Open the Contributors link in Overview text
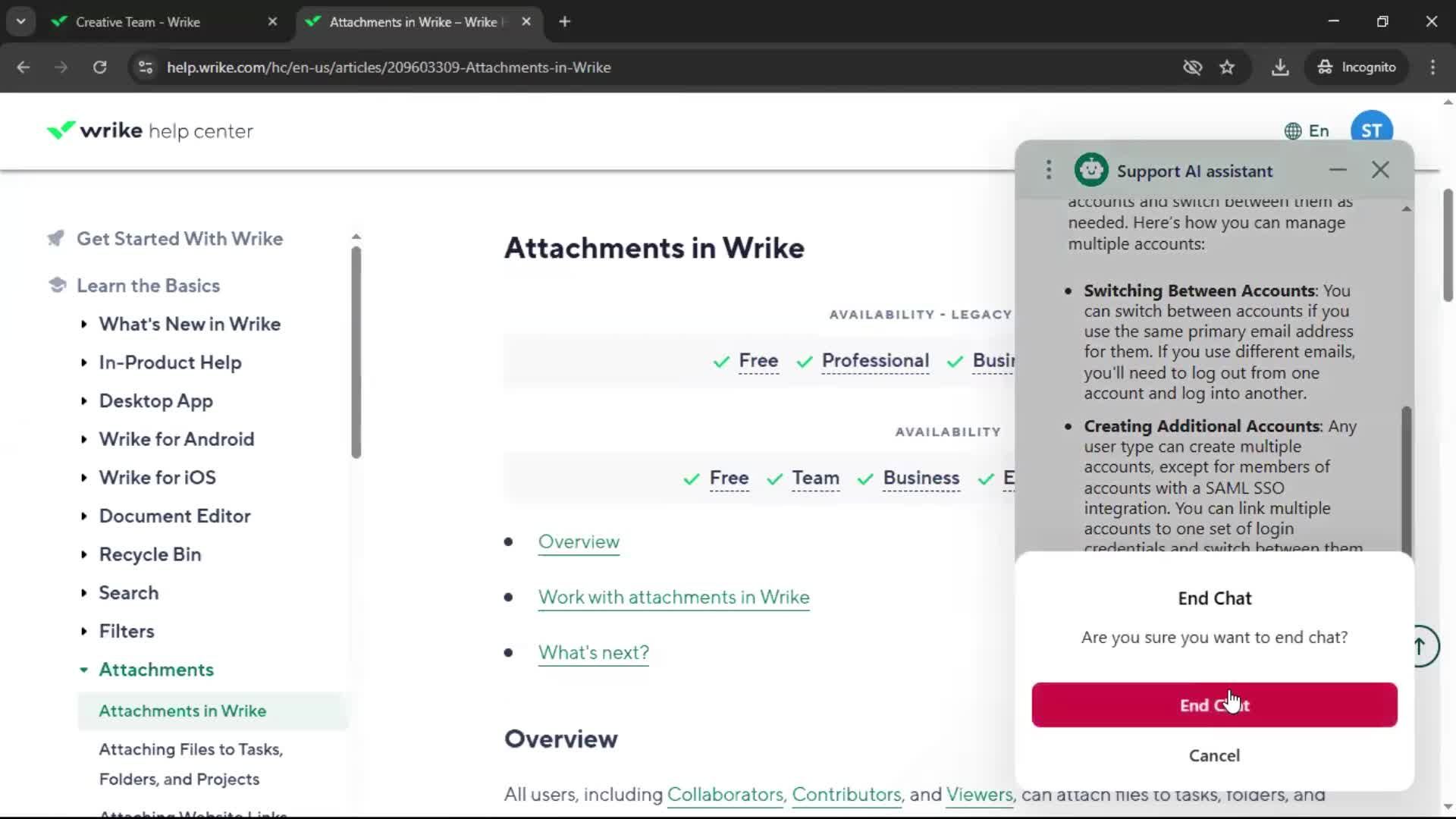The width and height of the screenshot is (1456, 819). point(846,795)
